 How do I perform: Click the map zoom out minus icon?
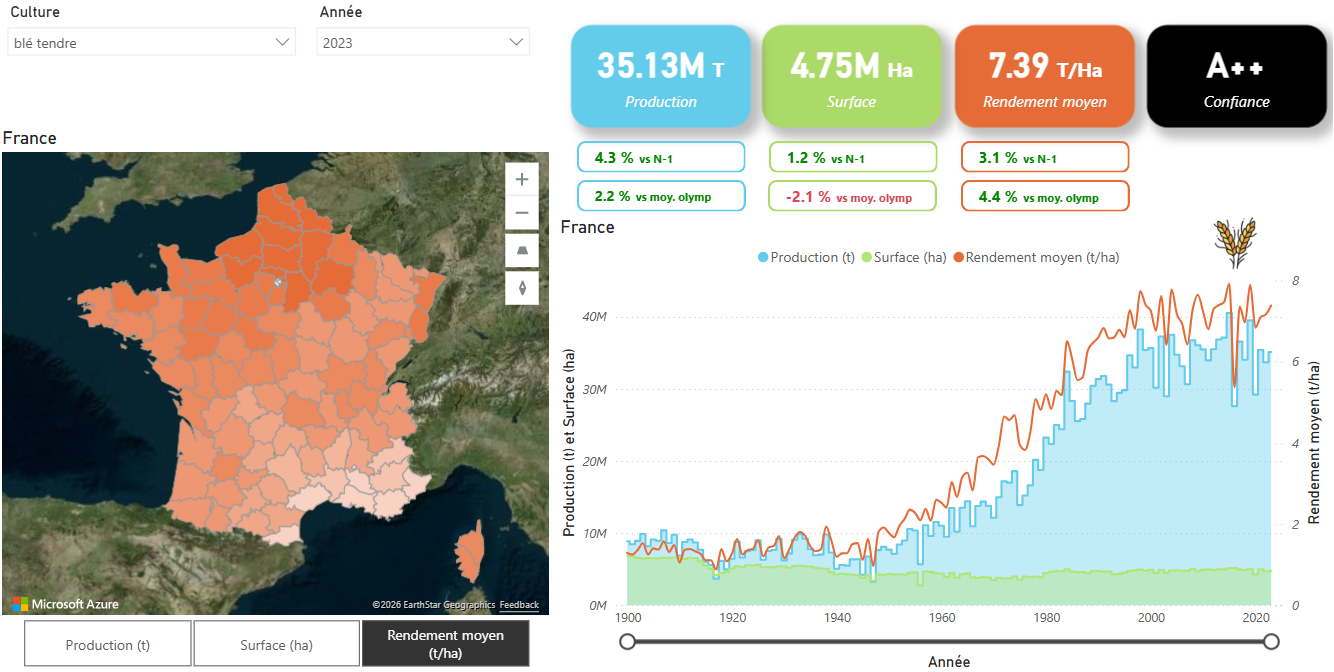521,213
